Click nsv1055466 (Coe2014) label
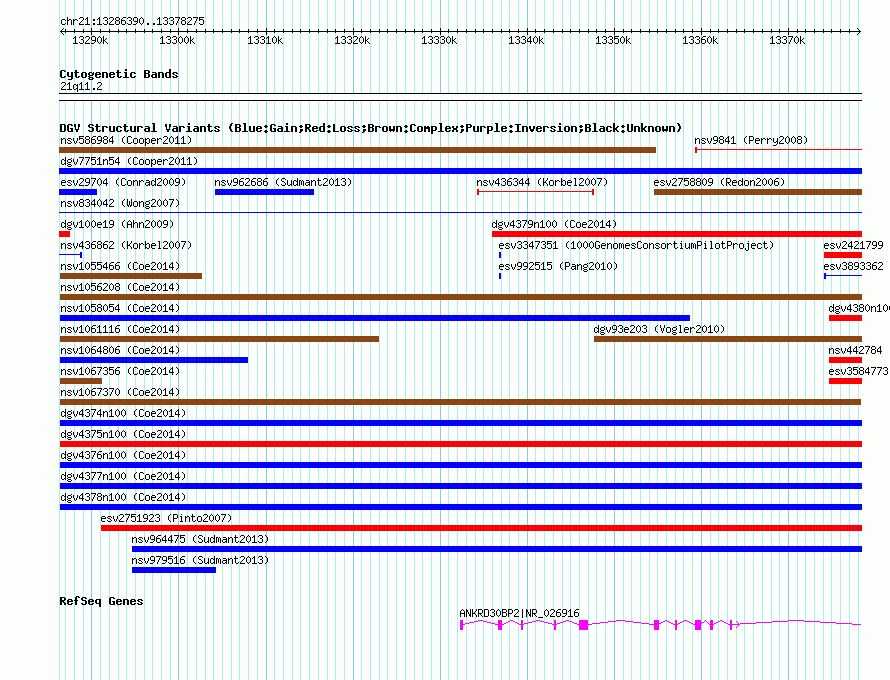The height and width of the screenshot is (680, 890). (120, 266)
